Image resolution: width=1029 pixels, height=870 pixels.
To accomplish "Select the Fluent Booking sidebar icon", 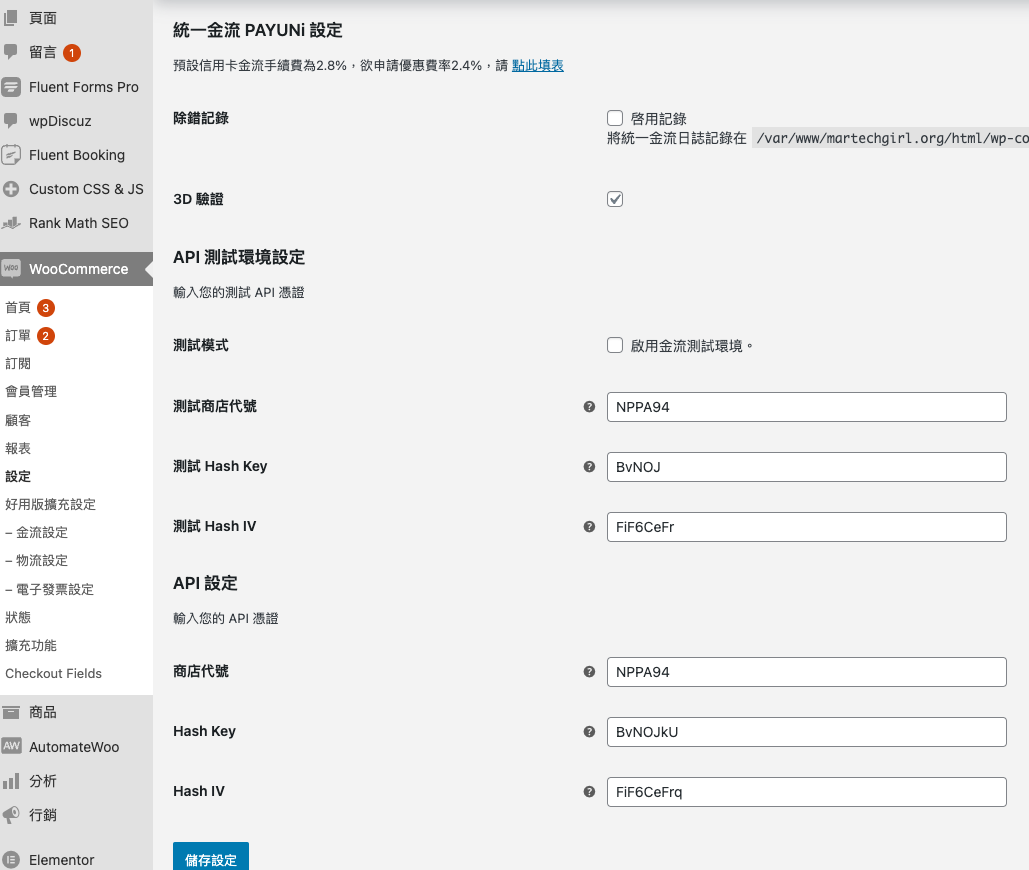I will pos(12,154).
